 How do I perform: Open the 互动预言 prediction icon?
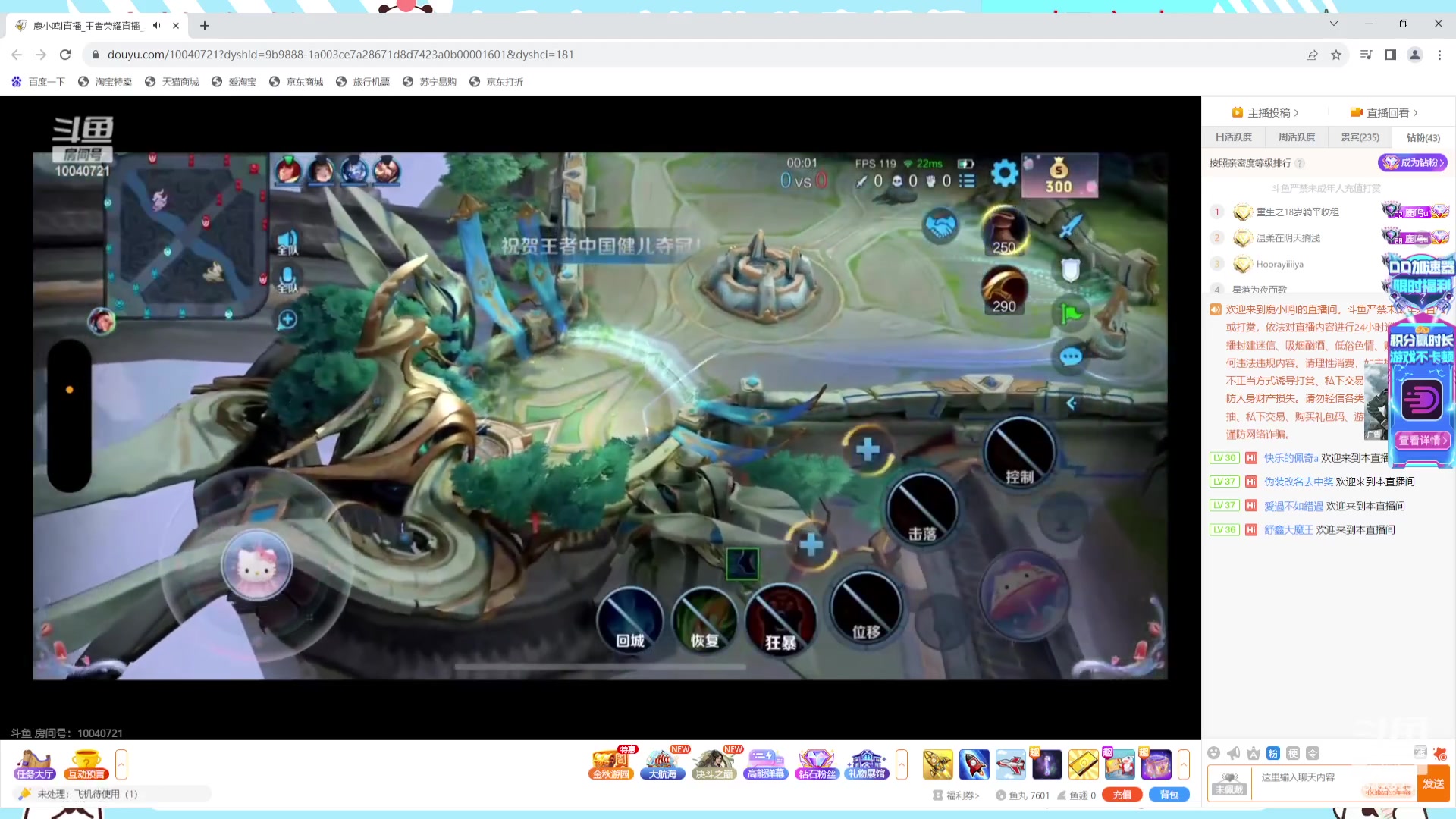coord(86,764)
